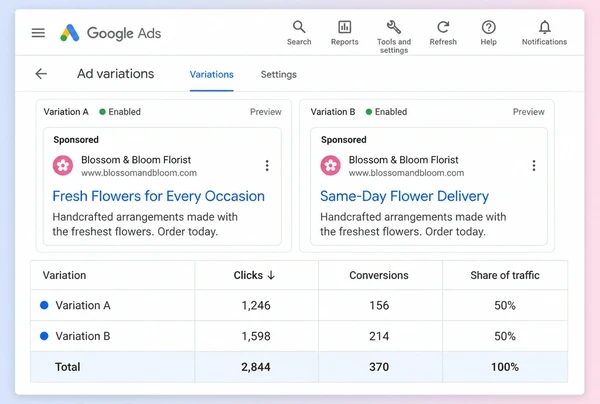Click the 156 conversions cell
This screenshot has width=600, height=404.
pos(379,305)
